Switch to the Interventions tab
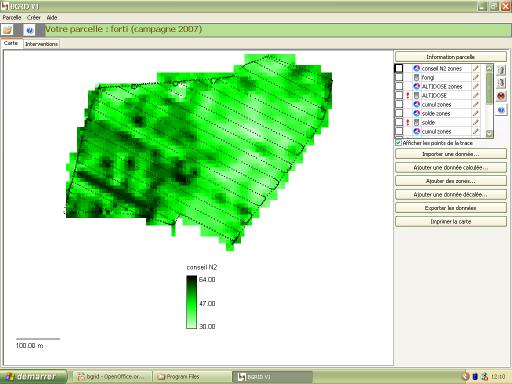Viewport: 512px width, 384px height. point(41,44)
